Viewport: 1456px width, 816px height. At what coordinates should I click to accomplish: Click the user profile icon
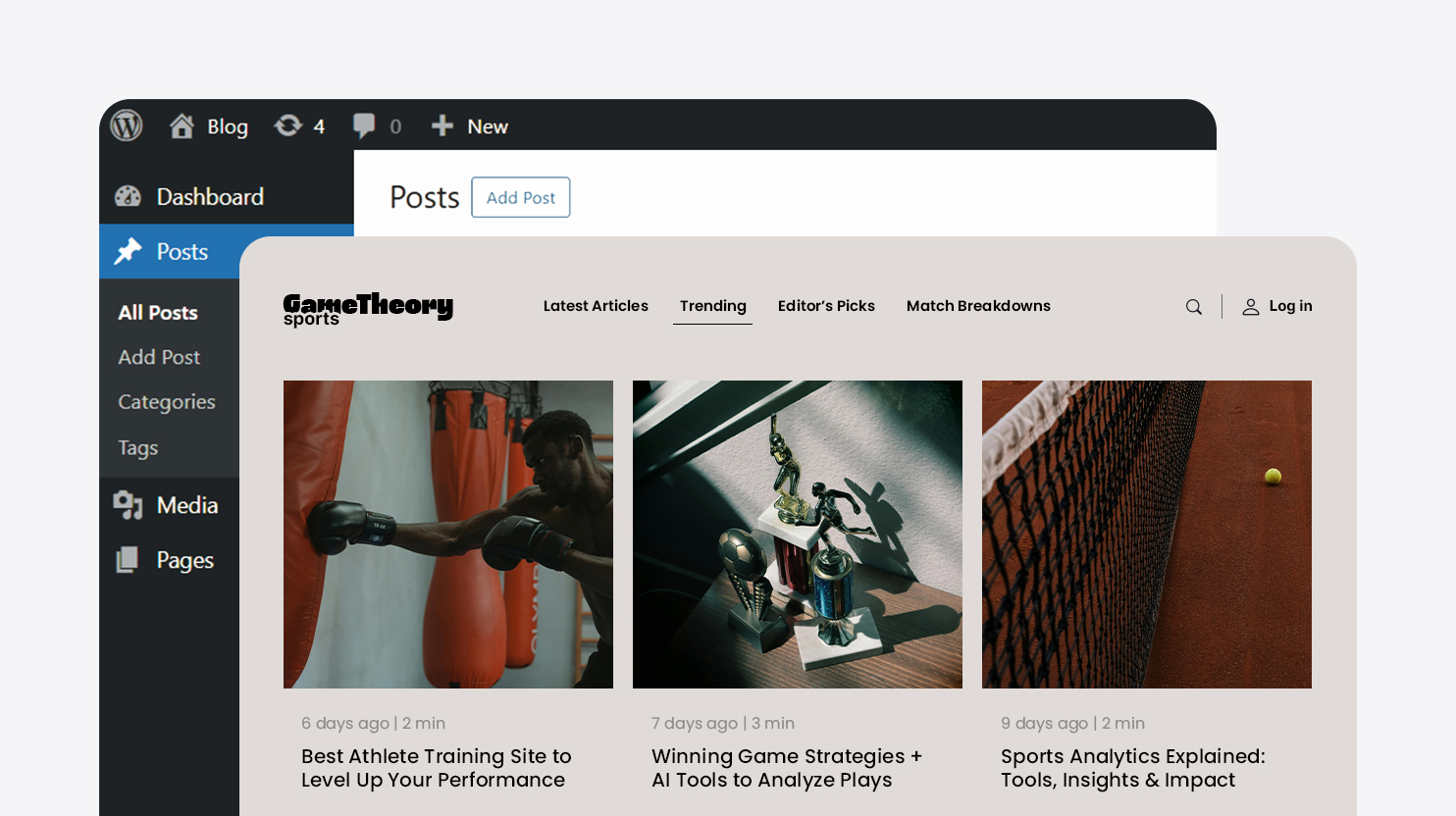click(1251, 307)
